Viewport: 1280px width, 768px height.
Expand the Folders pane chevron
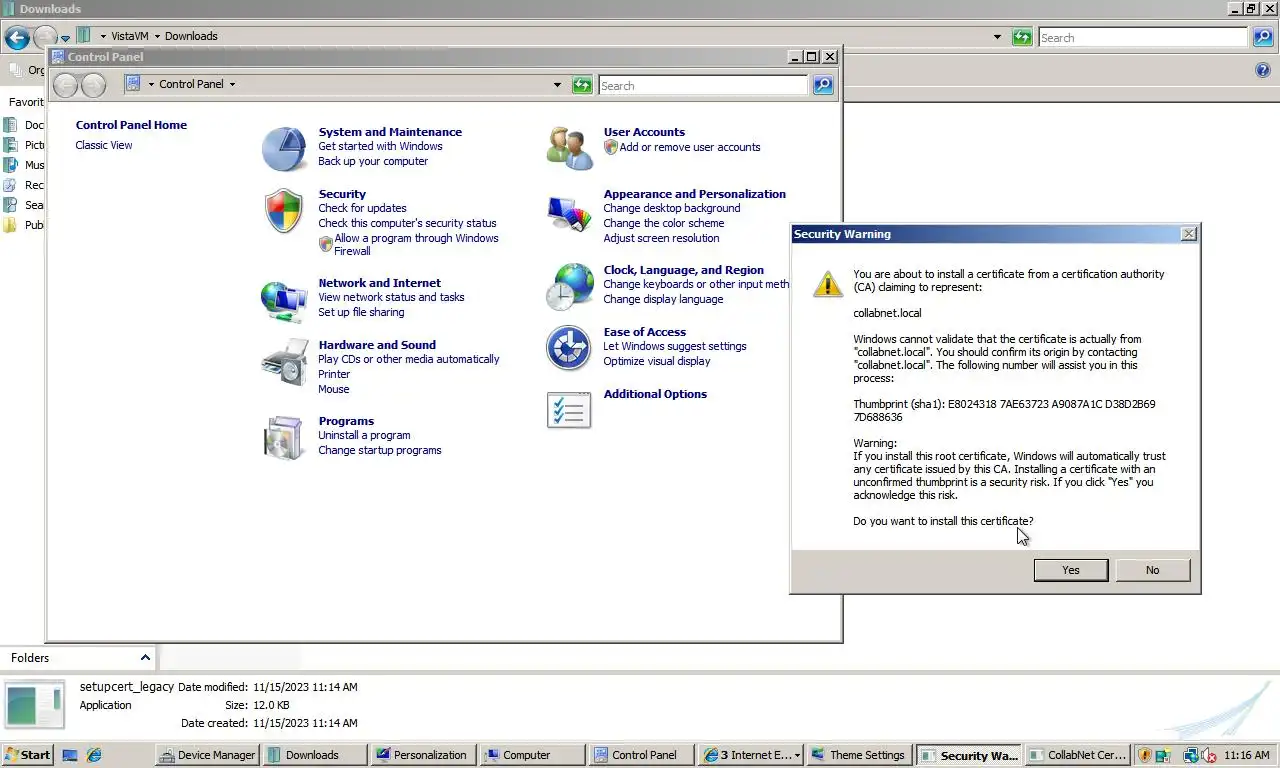coord(145,657)
